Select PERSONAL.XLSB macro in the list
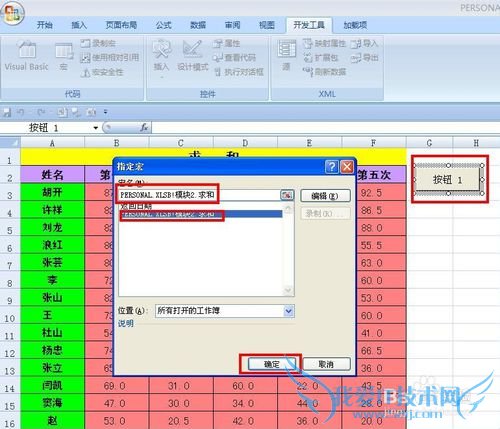Screen dimensions: 500x429 click(x=201, y=215)
